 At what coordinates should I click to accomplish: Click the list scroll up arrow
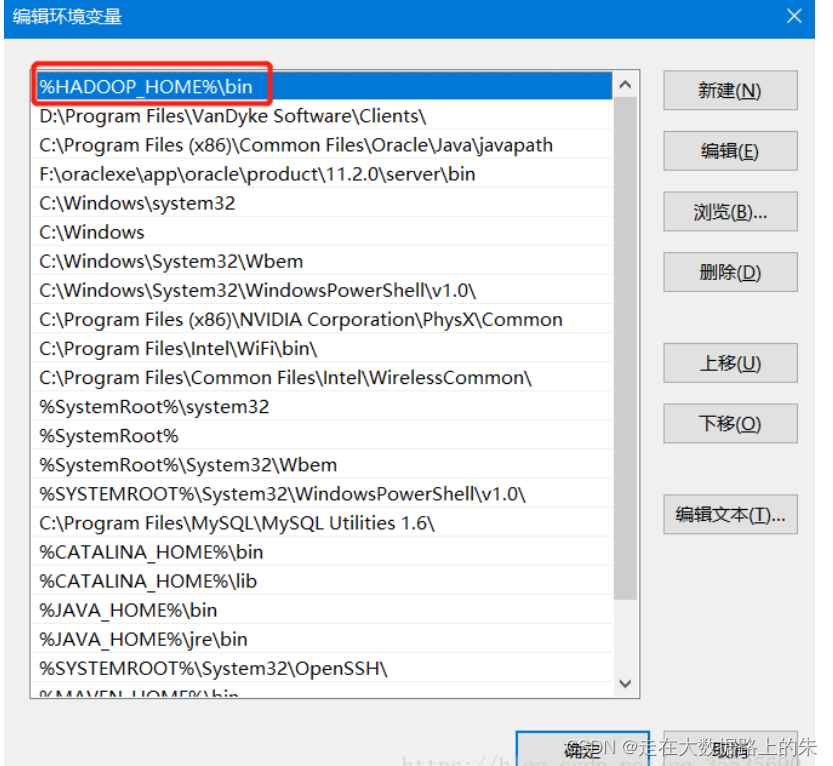(625, 84)
